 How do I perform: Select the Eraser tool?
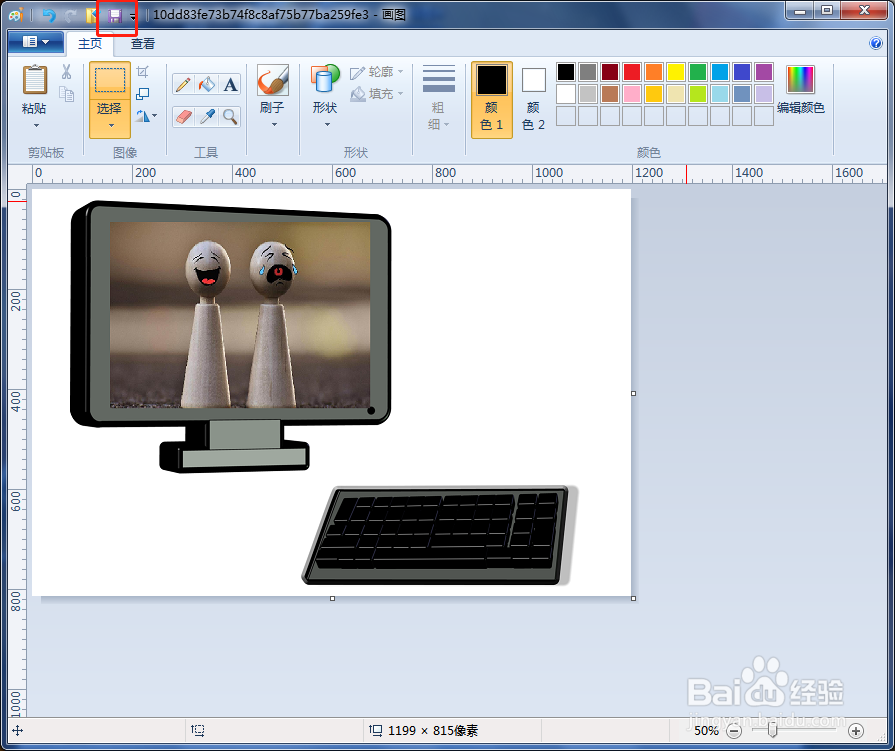pos(183,117)
